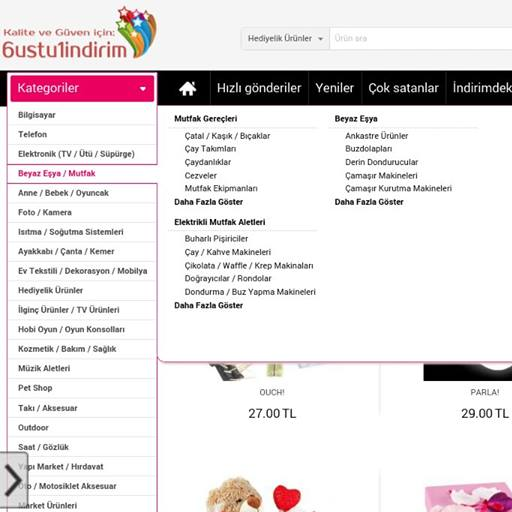Screen dimensions: 512x512
Task: Click the 6ustu1indirim logo
Action: [x=79, y=34]
